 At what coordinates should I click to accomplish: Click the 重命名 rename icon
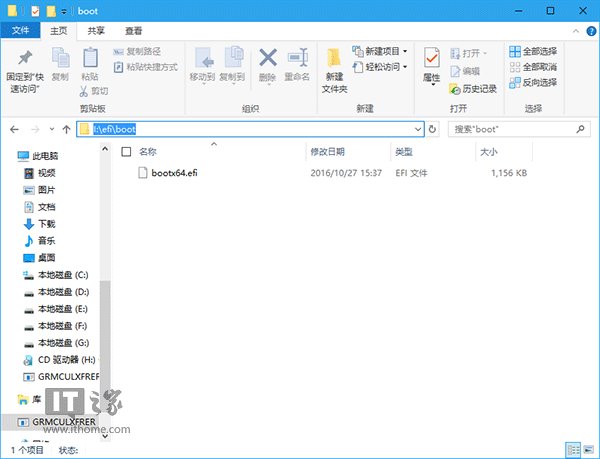pyautogui.click(x=296, y=59)
